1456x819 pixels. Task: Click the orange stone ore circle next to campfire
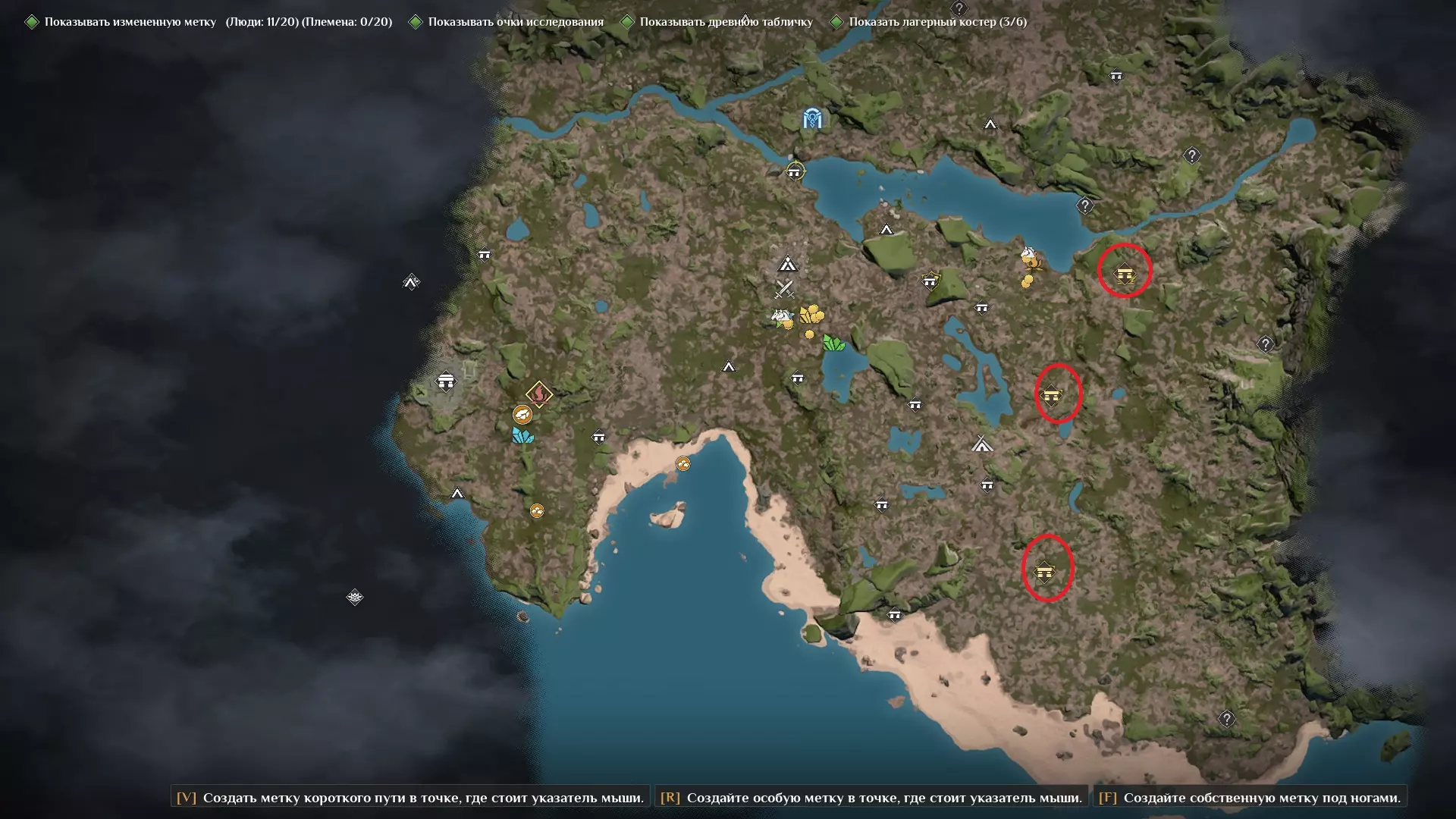pyautogui.click(x=522, y=414)
